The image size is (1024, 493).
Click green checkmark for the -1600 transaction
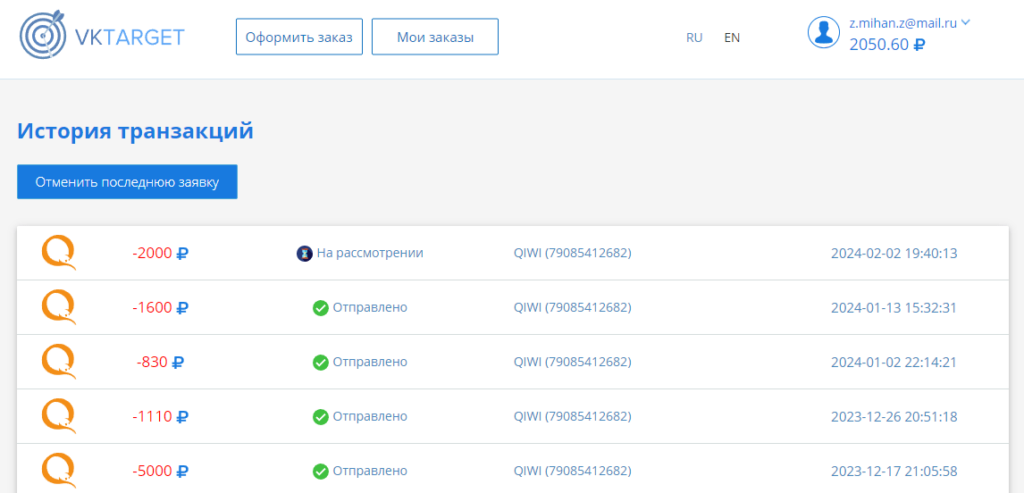(320, 308)
